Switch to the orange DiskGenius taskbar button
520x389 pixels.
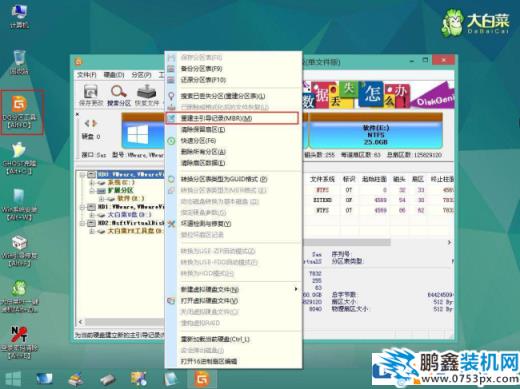coord(202,379)
